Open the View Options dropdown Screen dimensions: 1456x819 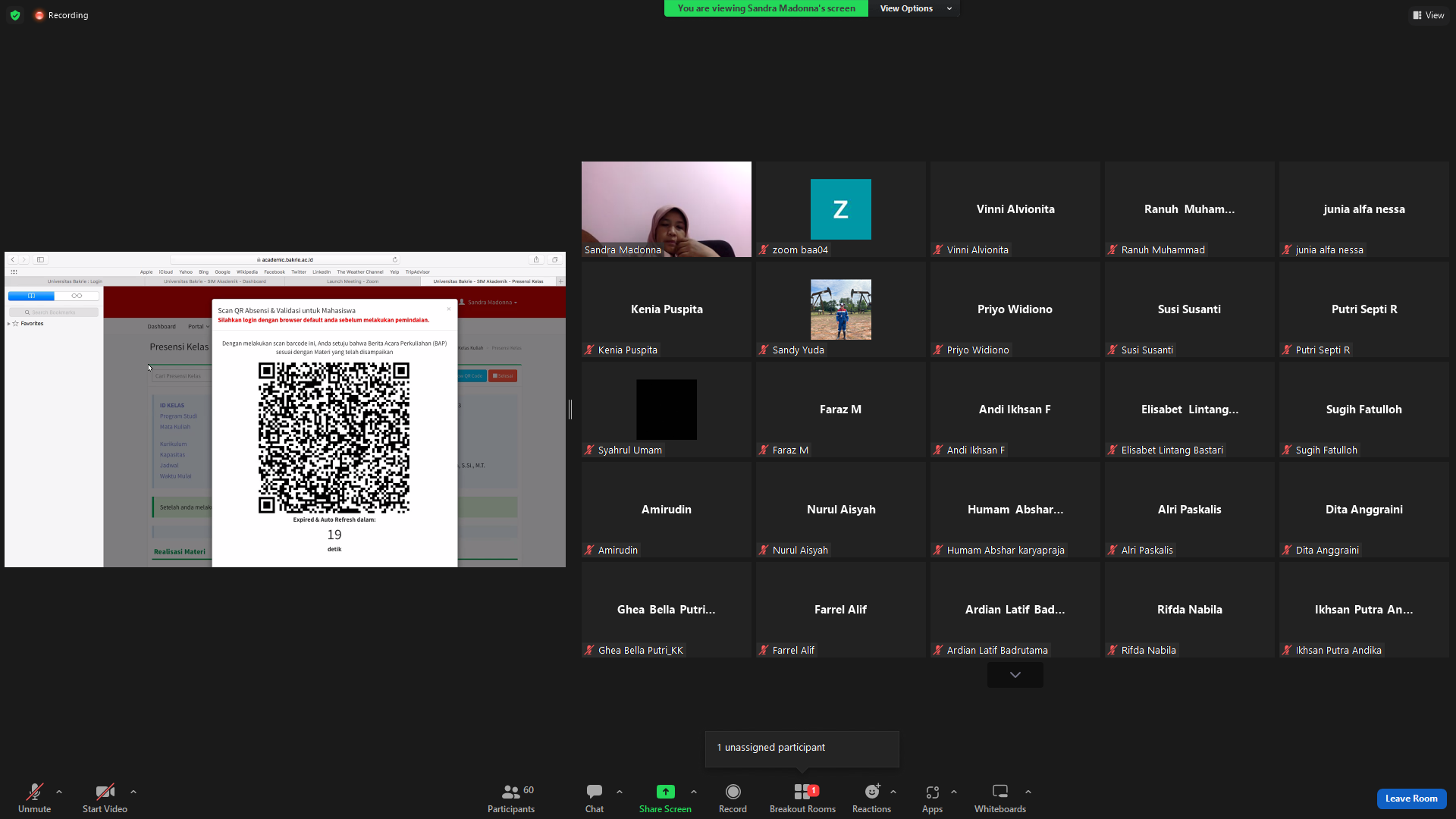point(915,8)
